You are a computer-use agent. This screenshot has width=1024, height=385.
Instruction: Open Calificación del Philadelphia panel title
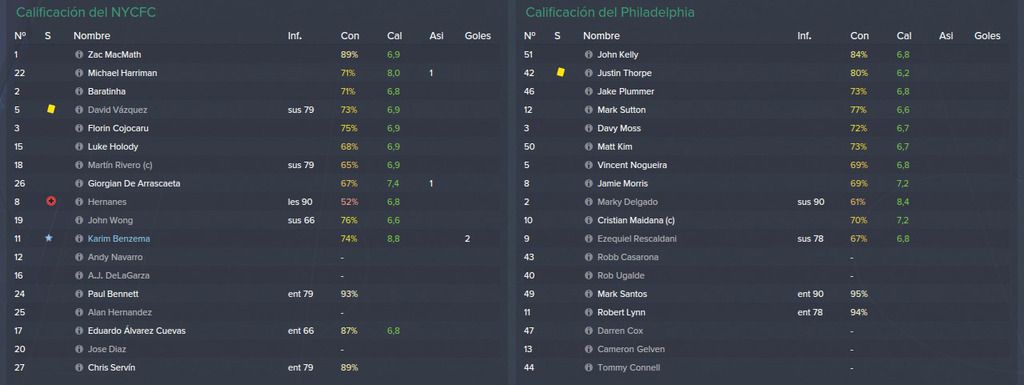[x=609, y=12]
